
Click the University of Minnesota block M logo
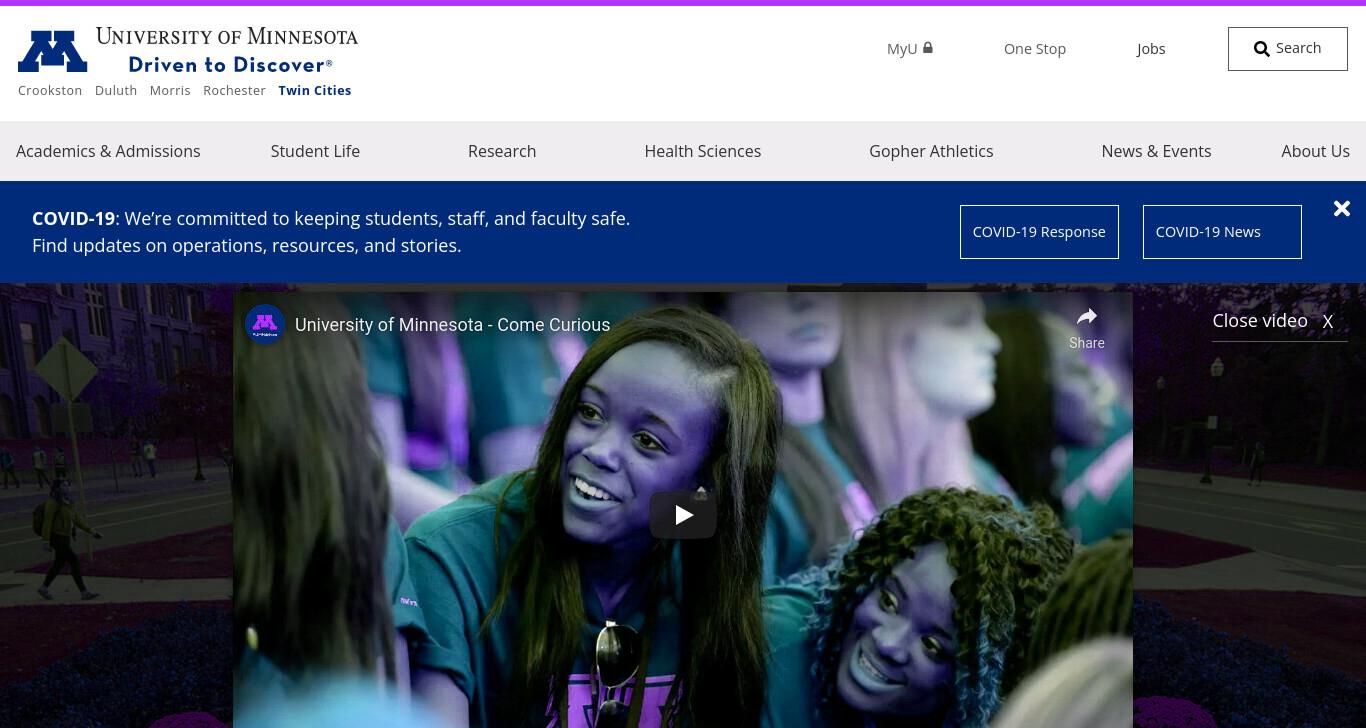(x=52, y=52)
